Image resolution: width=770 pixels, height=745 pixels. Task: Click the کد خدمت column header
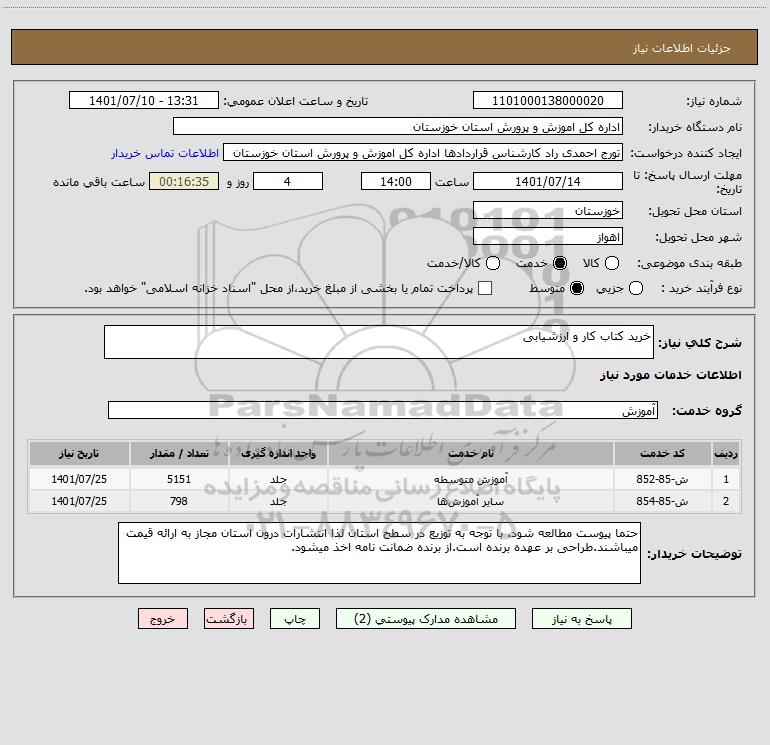click(x=662, y=453)
